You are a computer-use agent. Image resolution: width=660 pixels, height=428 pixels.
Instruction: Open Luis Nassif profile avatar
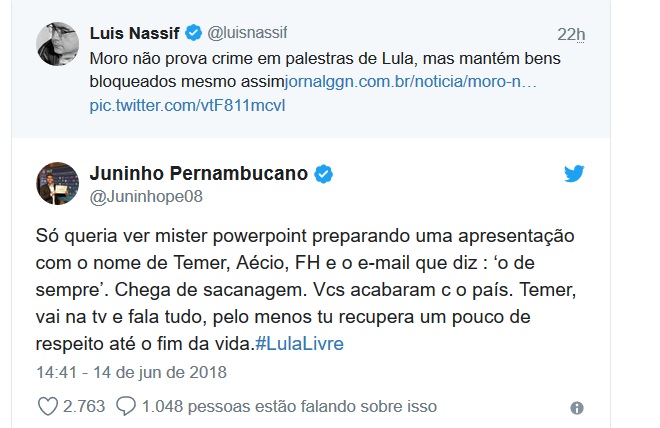pos(58,44)
